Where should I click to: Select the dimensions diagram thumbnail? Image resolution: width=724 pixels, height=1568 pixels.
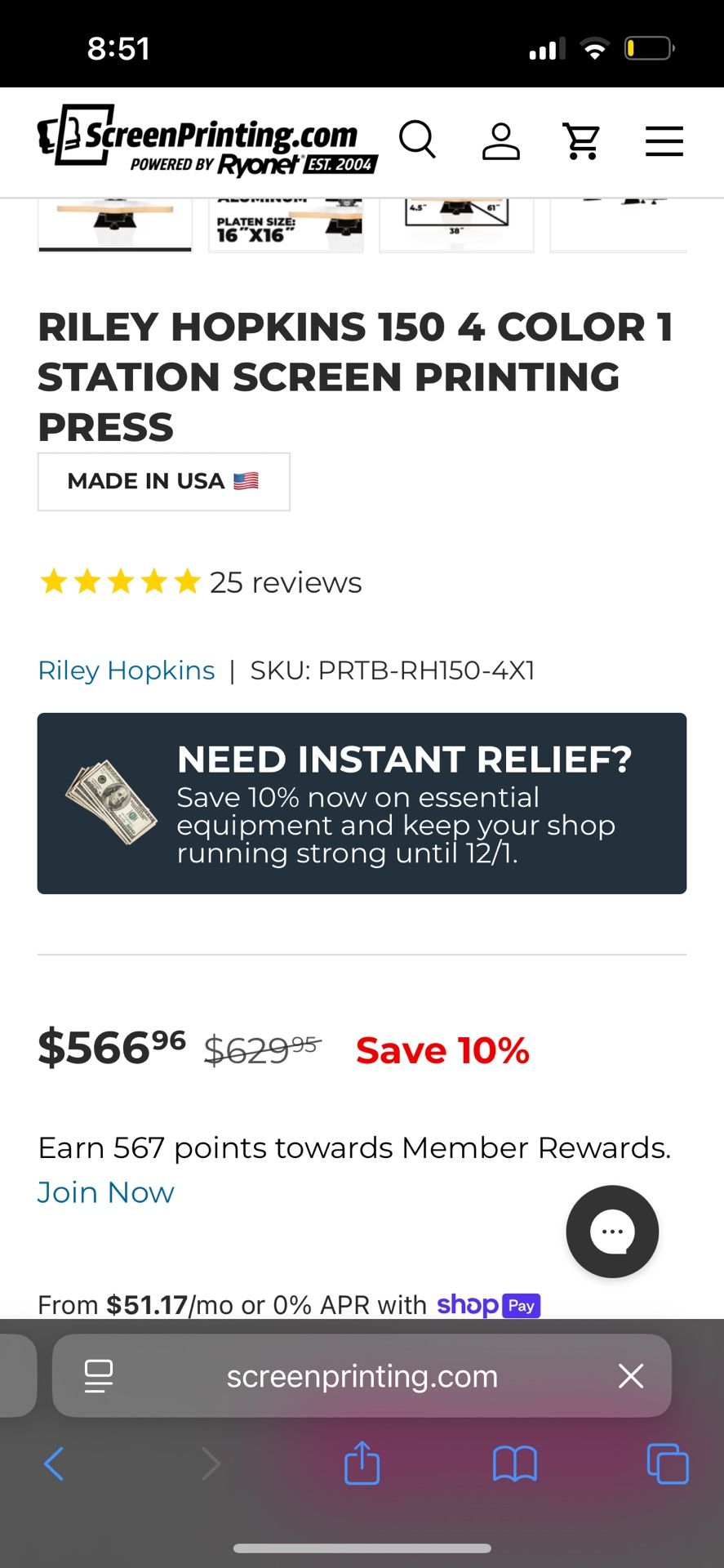(456, 225)
